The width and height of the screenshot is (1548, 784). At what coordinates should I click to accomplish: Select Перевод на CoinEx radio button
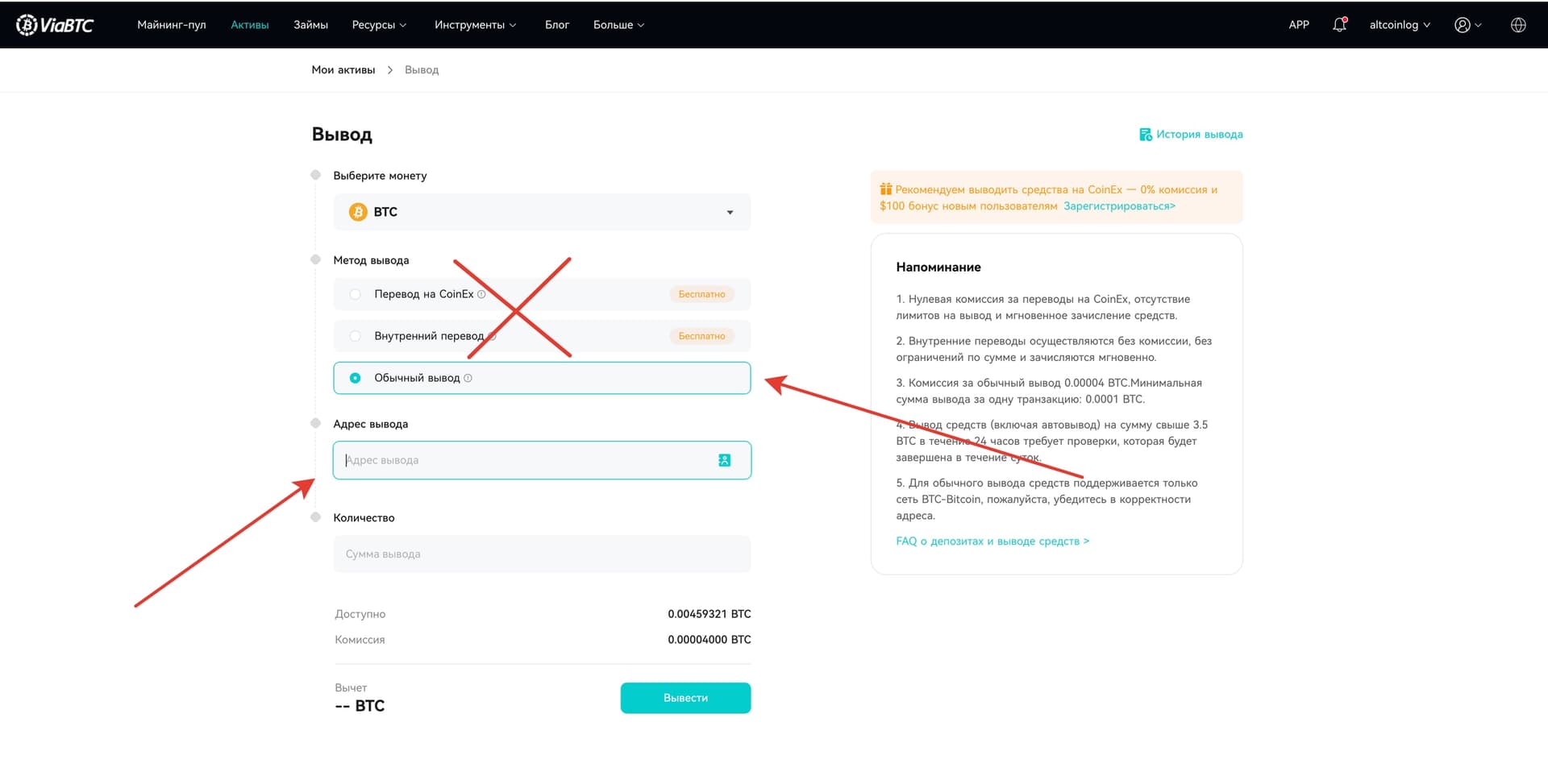click(355, 294)
